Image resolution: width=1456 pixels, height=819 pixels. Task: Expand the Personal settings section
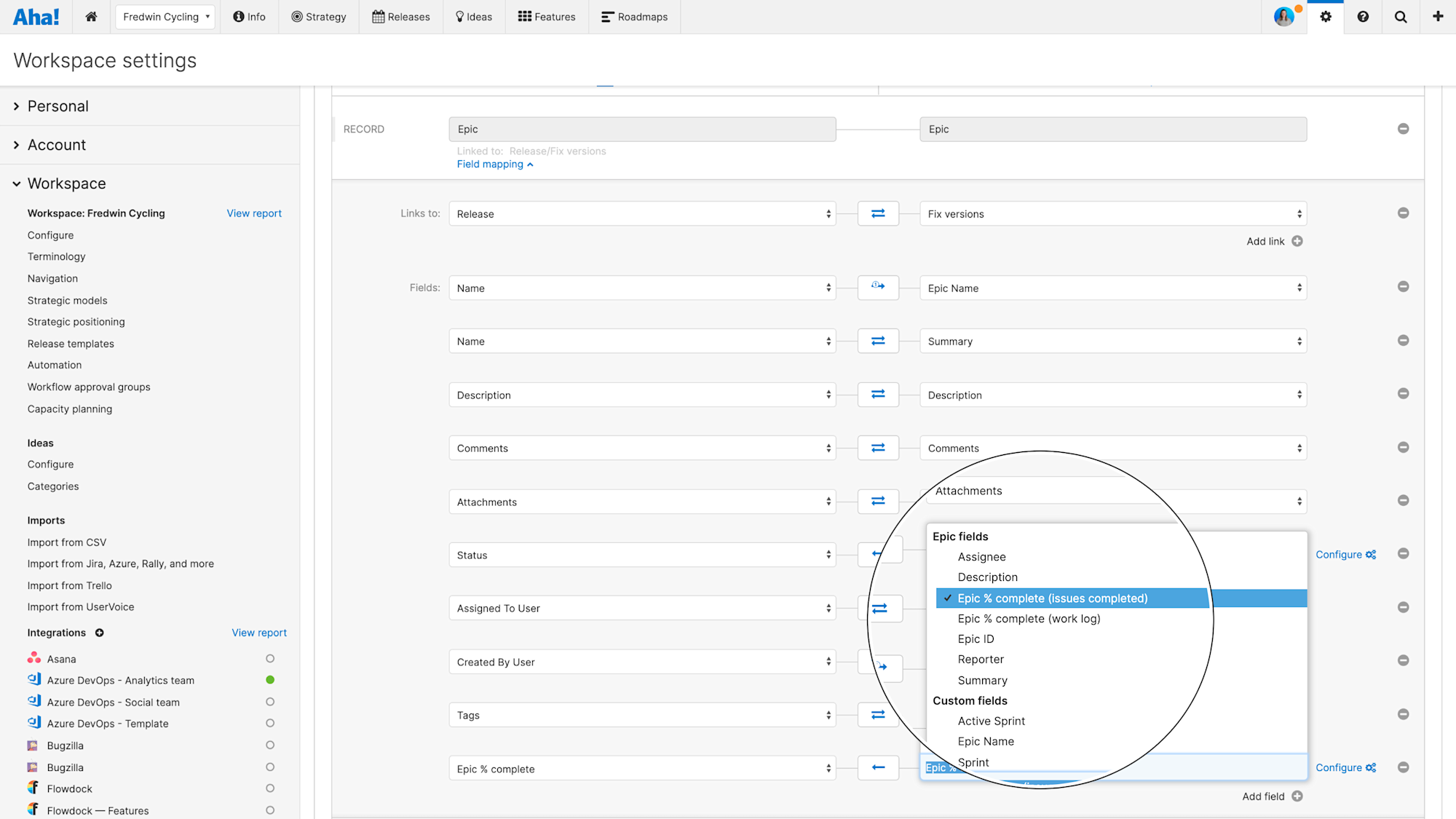tap(58, 106)
